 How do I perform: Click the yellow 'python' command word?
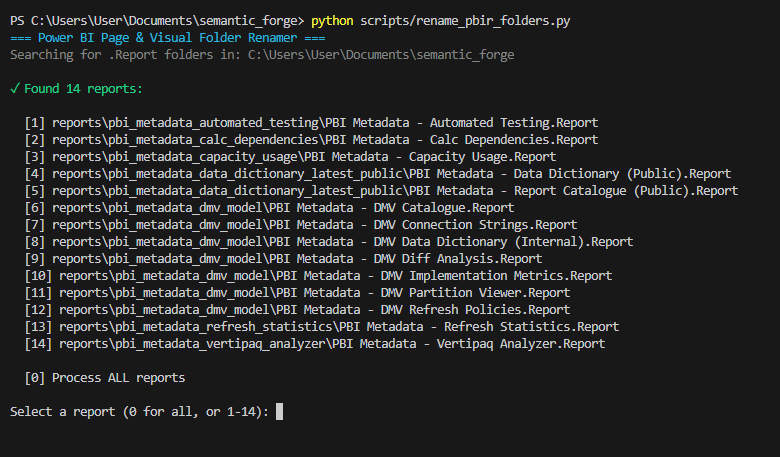[332, 21]
